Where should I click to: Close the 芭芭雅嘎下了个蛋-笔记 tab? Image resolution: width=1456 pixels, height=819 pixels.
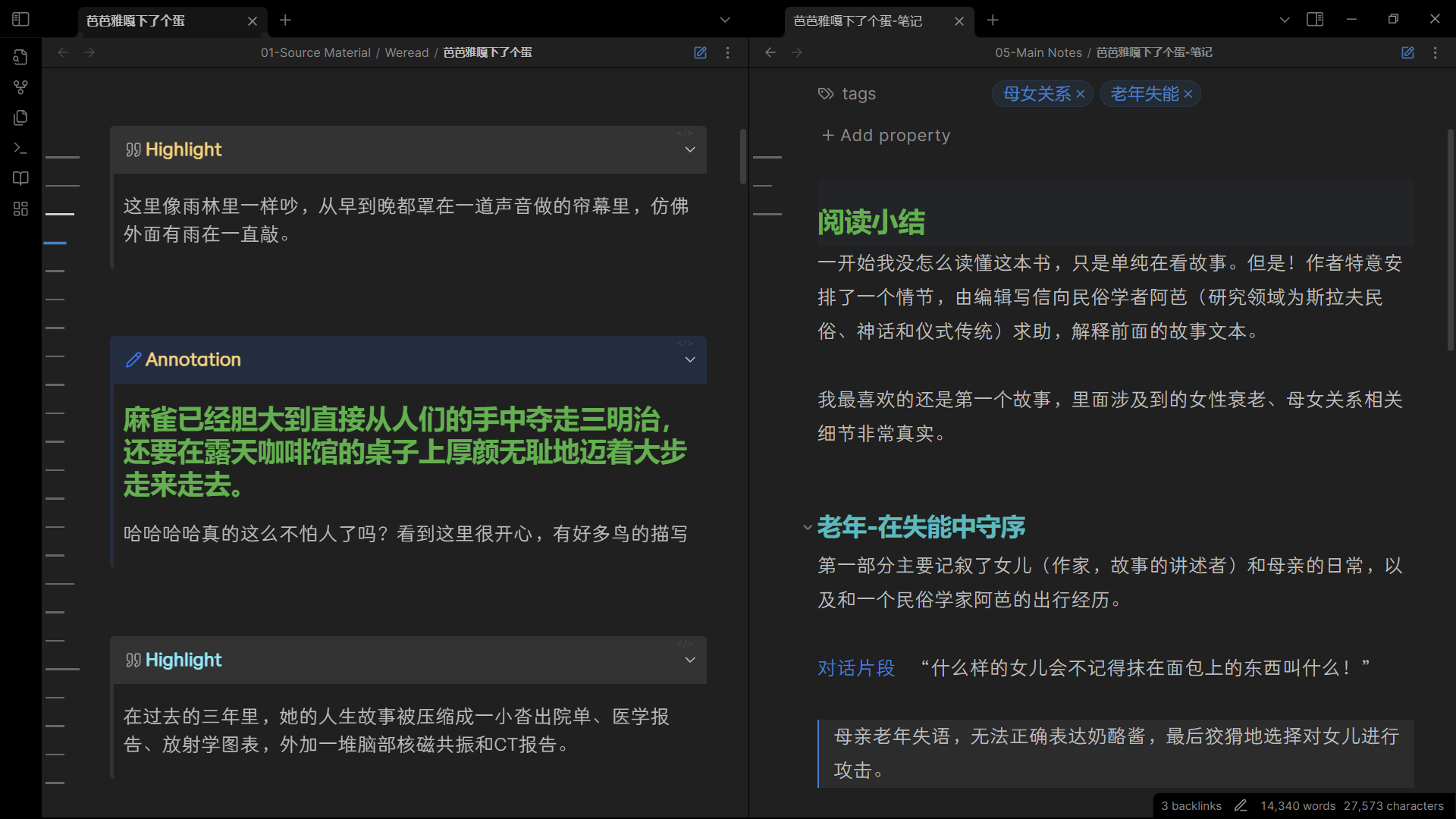(959, 21)
